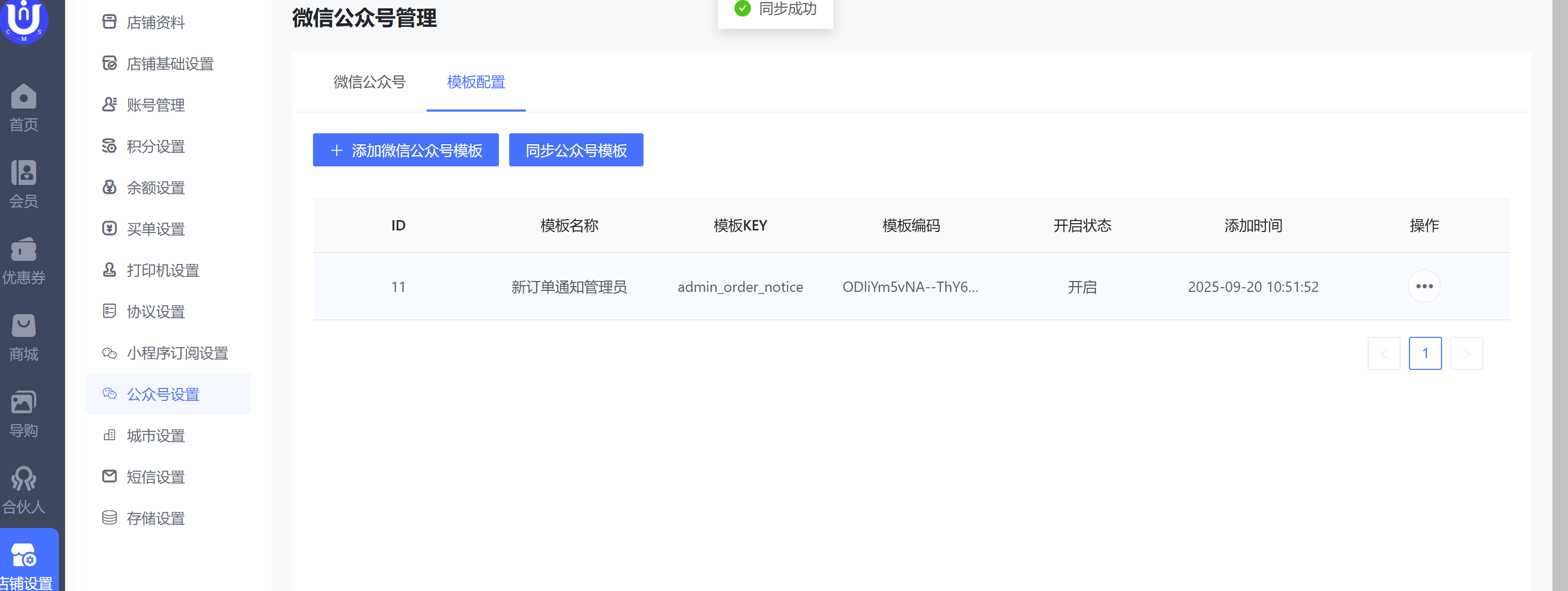Open the 合伙人 partners icon
The height and width of the screenshot is (591, 1568).
pos(24,479)
